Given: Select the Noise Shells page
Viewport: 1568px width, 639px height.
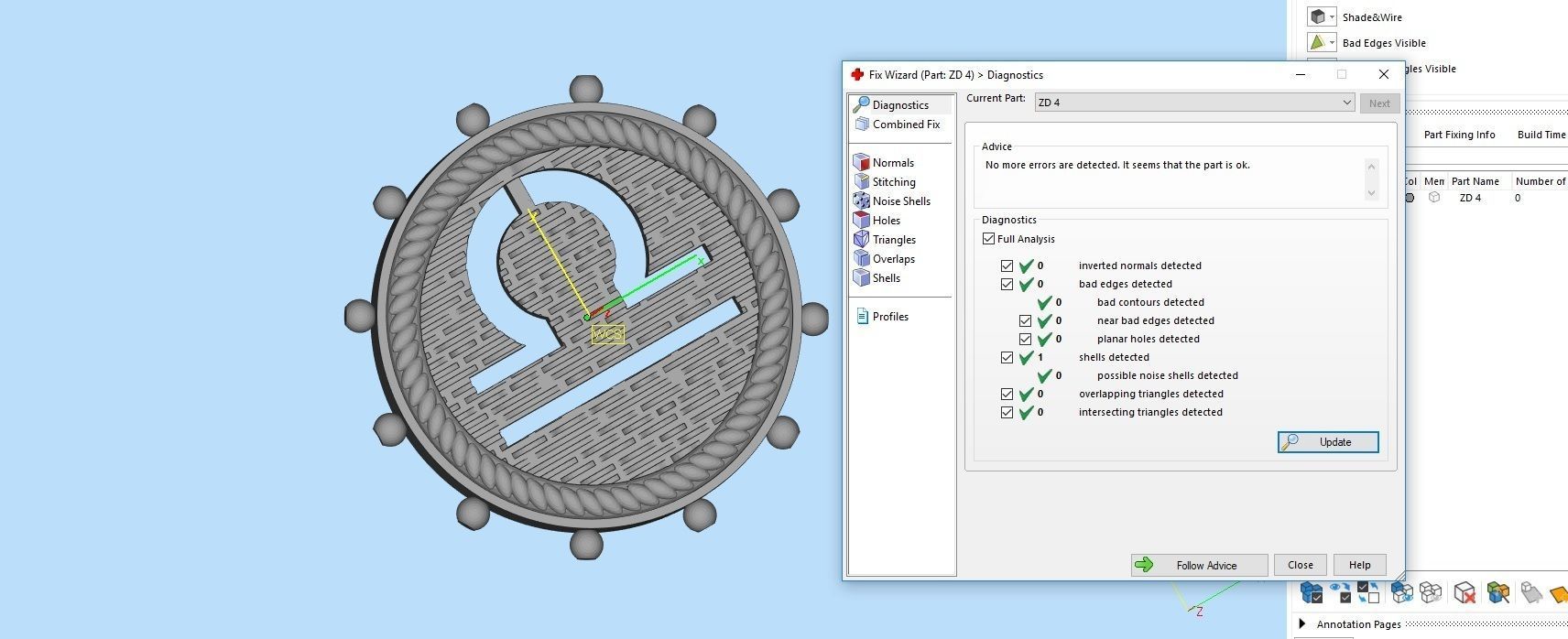Looking at the screenshot, I should (x=893, y=201).
